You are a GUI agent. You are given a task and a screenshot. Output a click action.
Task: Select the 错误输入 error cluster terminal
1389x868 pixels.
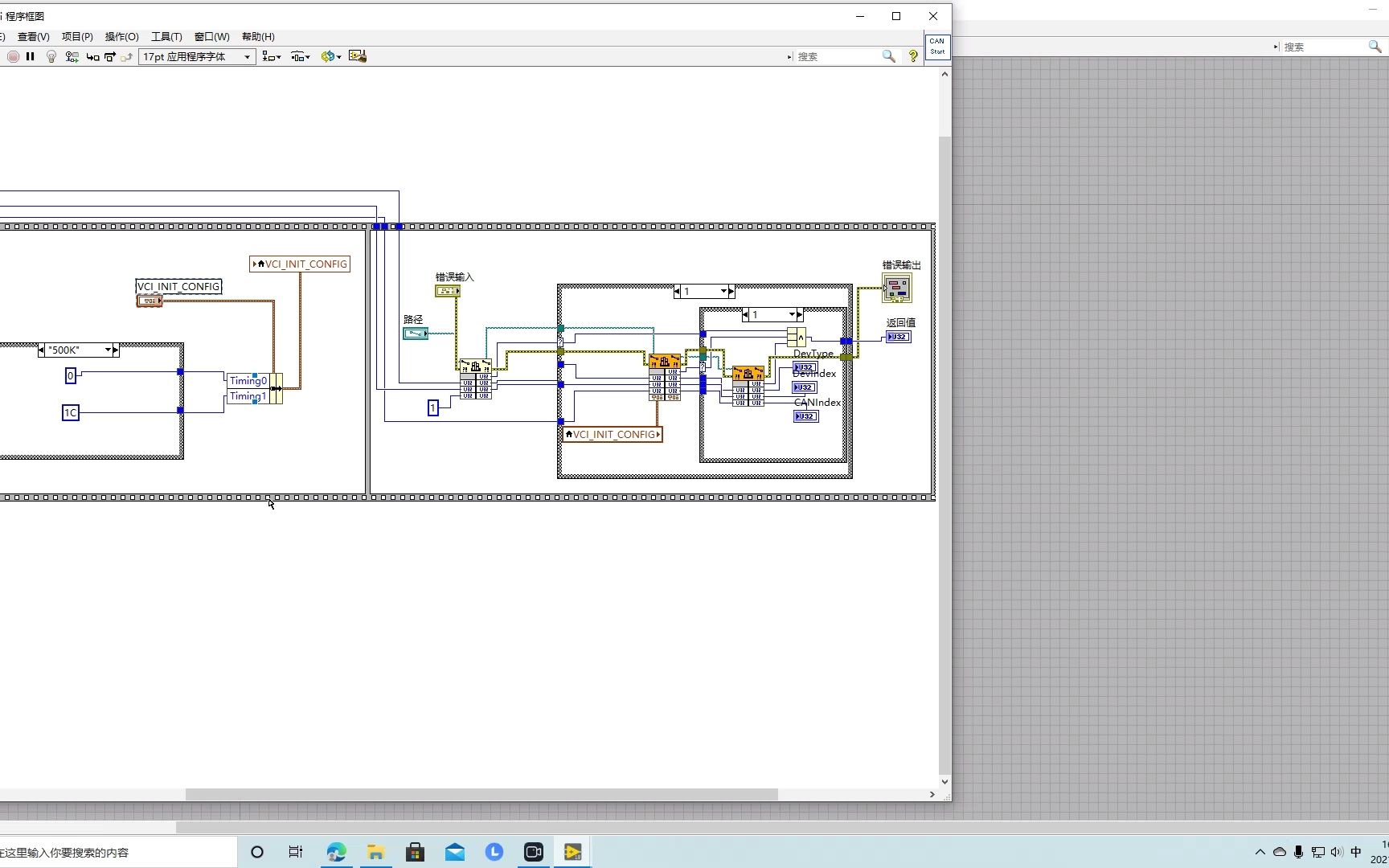448,291
